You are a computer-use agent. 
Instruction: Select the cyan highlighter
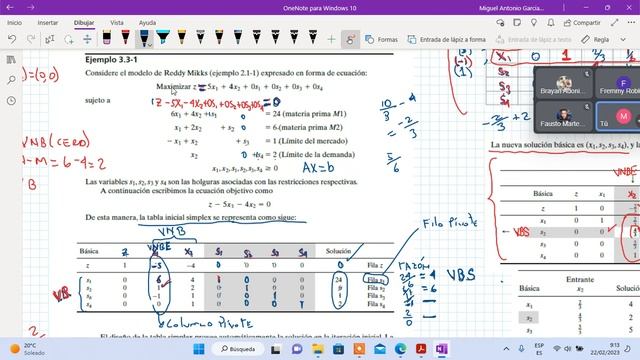(x=163, y=38)
